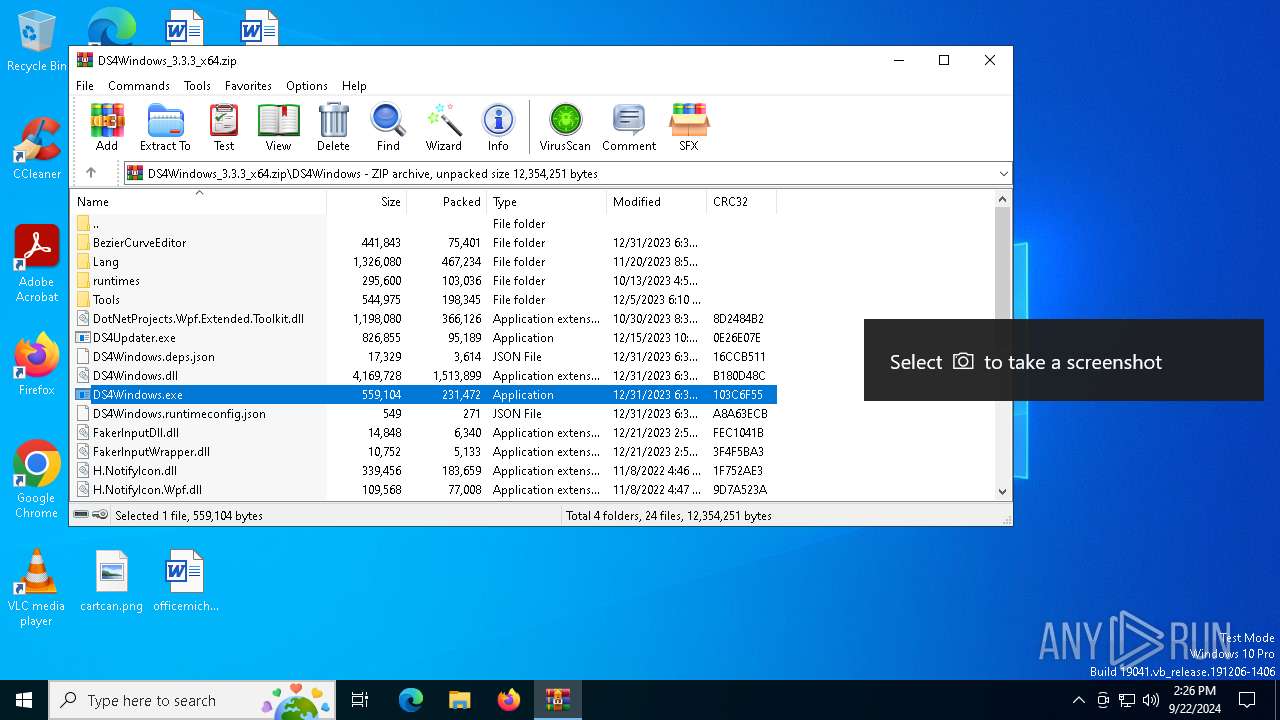This screenshot has height=720, width=1280.
Task: Open Firefox desktop shortcut
Action: pos(37,364)
